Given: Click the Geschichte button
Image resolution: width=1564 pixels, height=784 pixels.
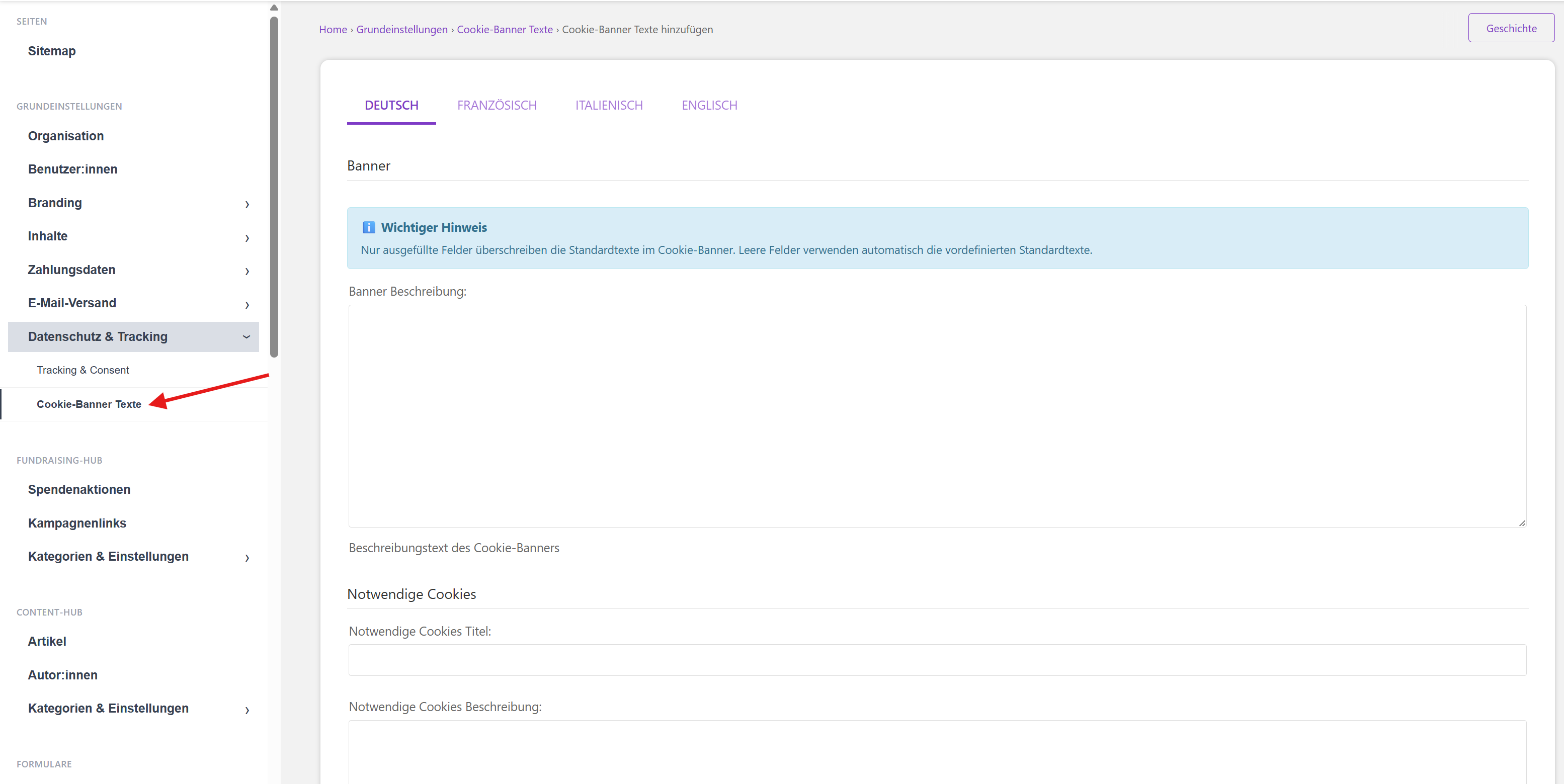Looking at the screenshot, I should click(x=1511, y=29).
